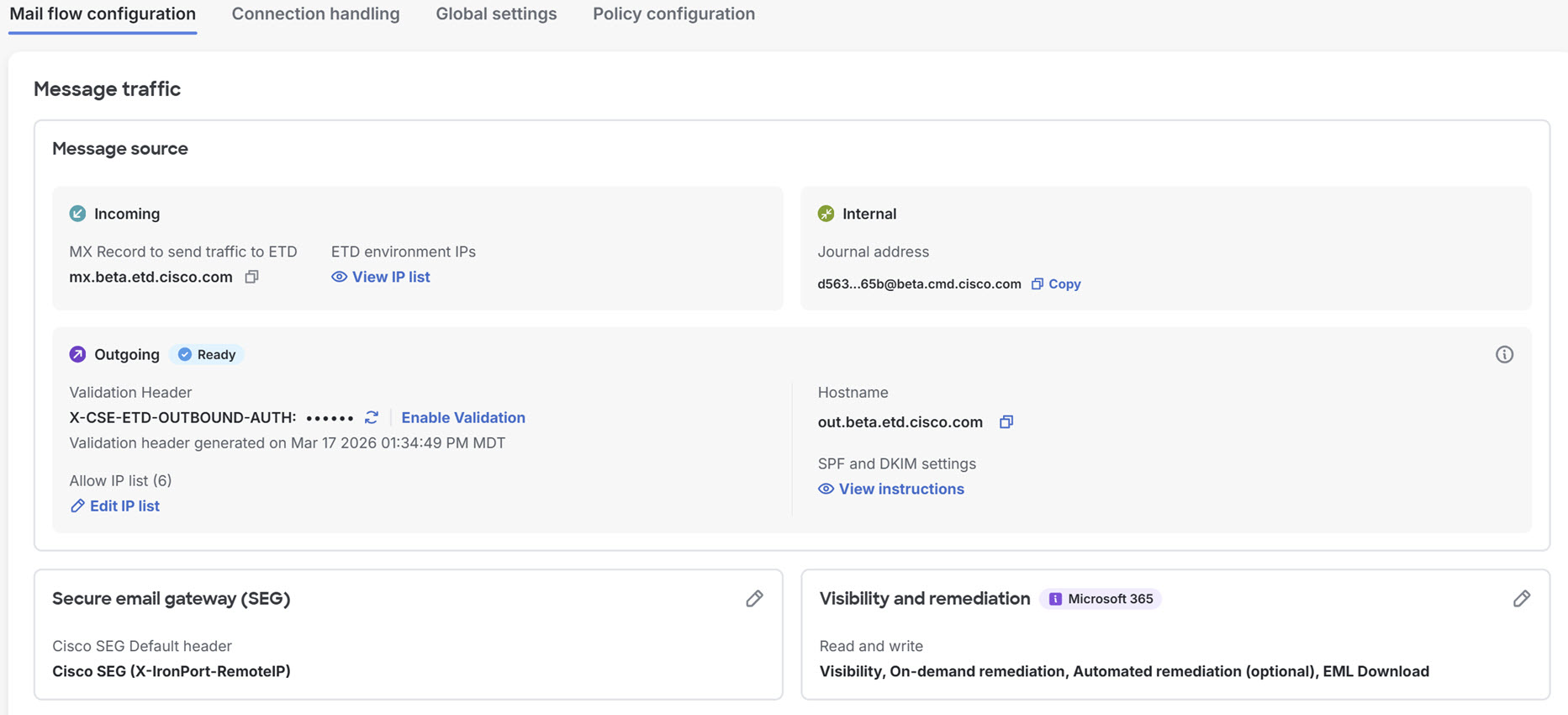Open the Outgoing section info icon

1504,354
